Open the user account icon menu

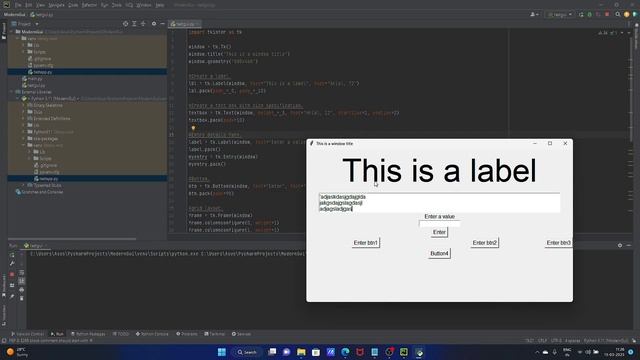(534, 14)
